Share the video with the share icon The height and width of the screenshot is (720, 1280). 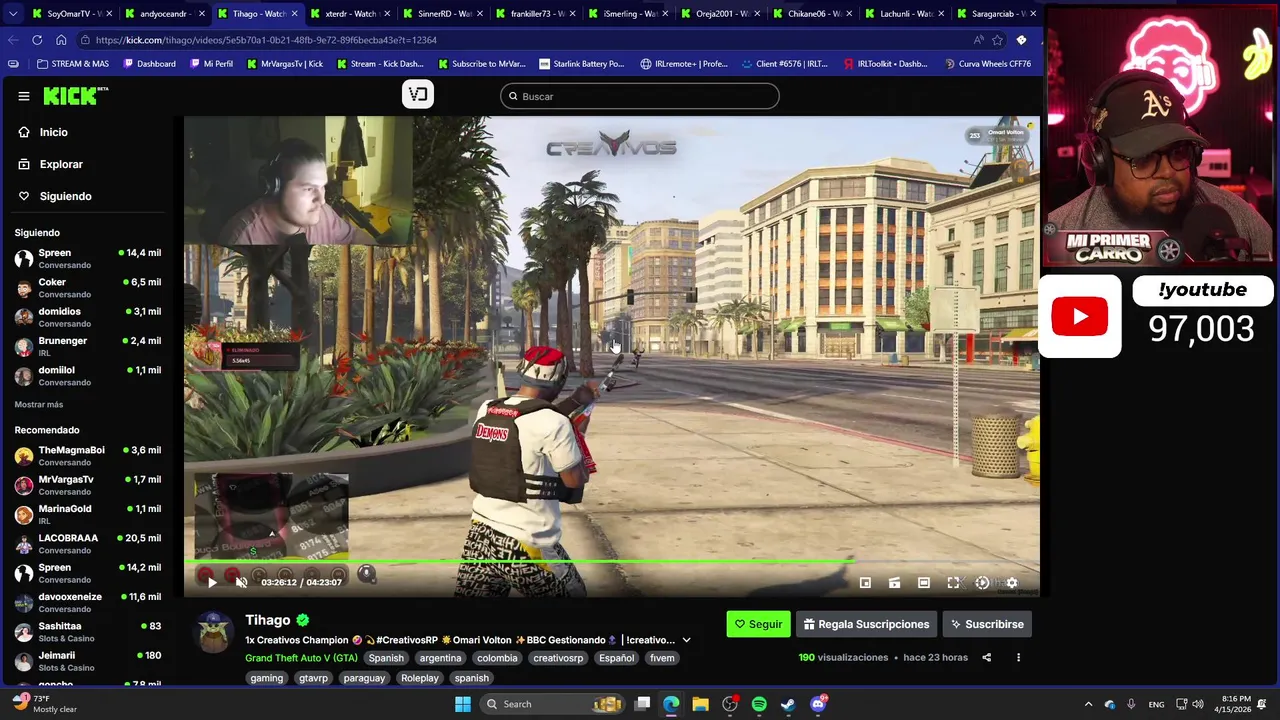coord(987,658)
